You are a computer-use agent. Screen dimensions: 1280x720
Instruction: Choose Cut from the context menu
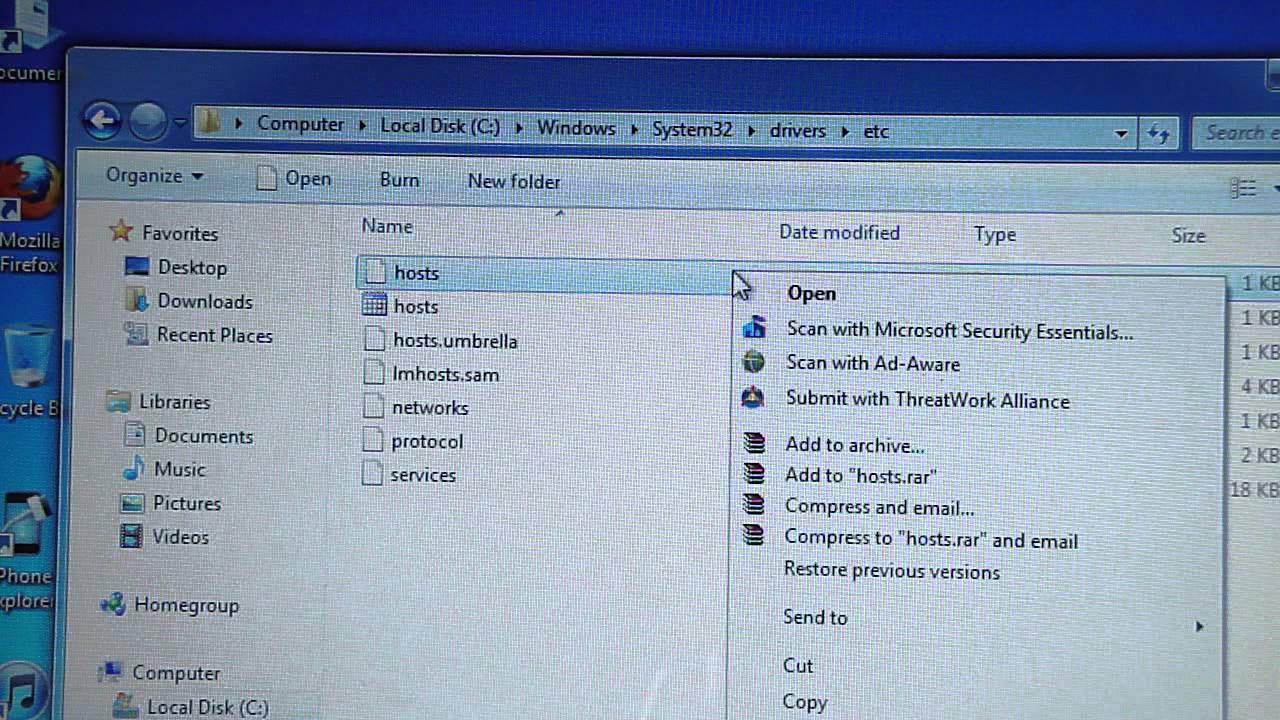coord(798,666)
